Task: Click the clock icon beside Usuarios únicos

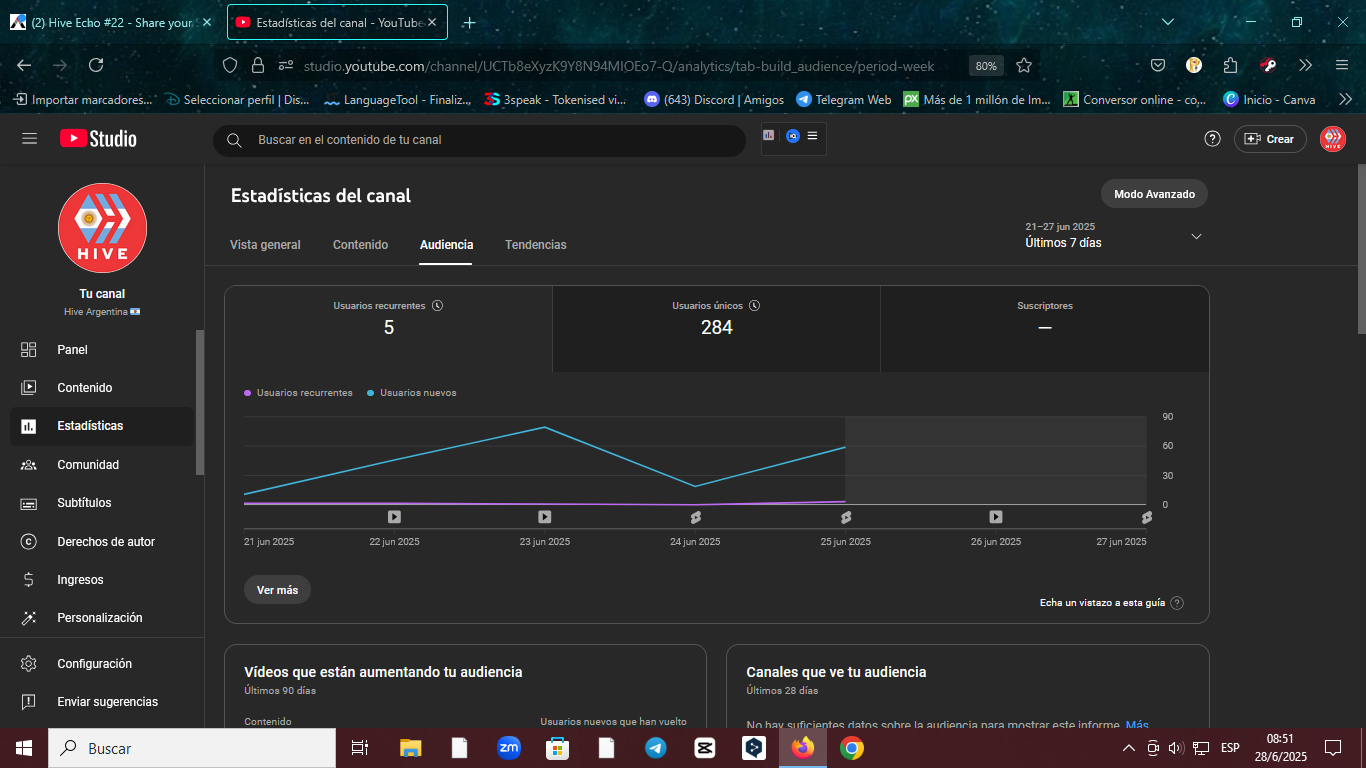Action: tap(754, 306)
